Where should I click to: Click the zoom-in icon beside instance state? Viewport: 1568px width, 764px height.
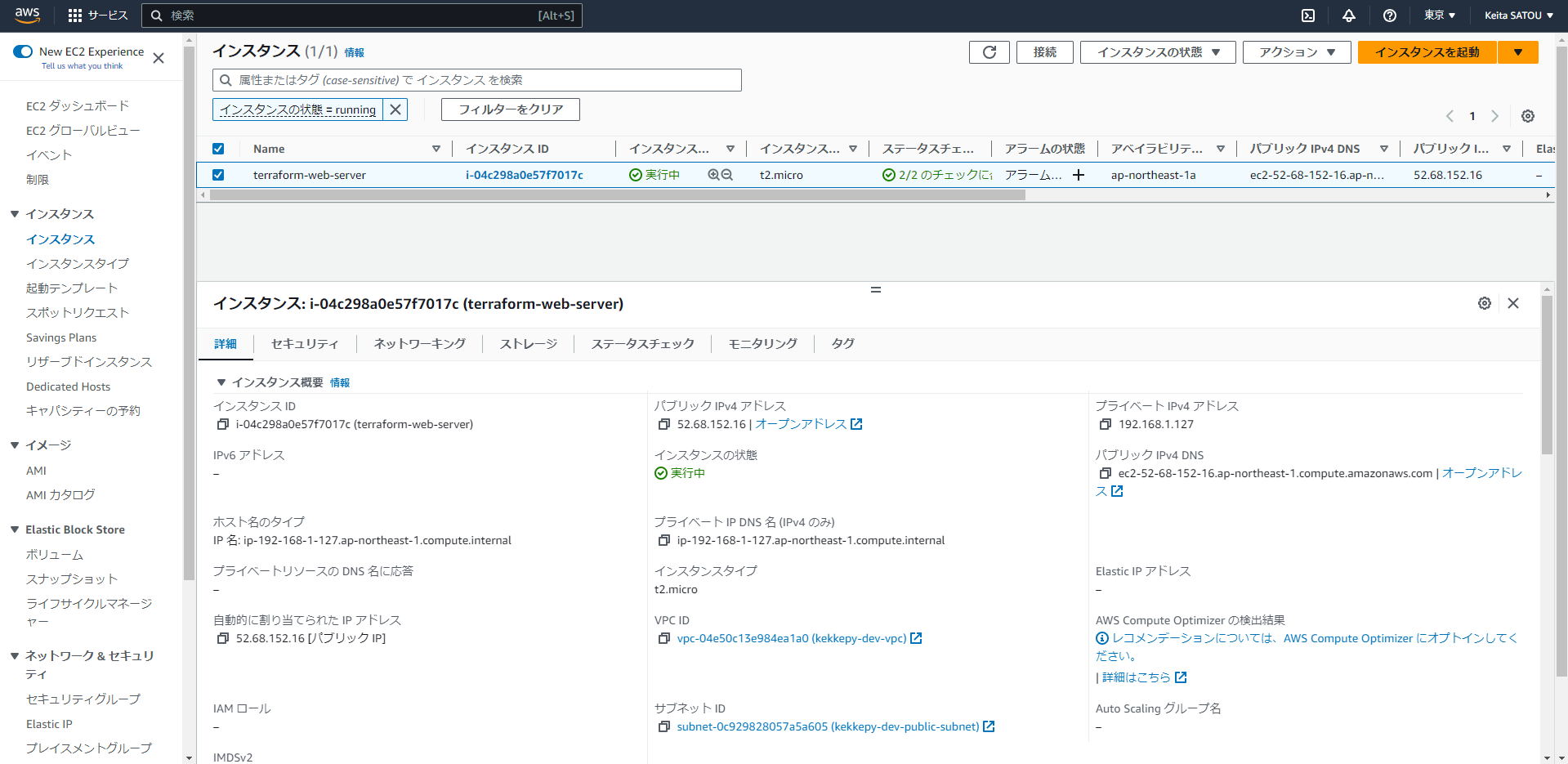point(714,175)
